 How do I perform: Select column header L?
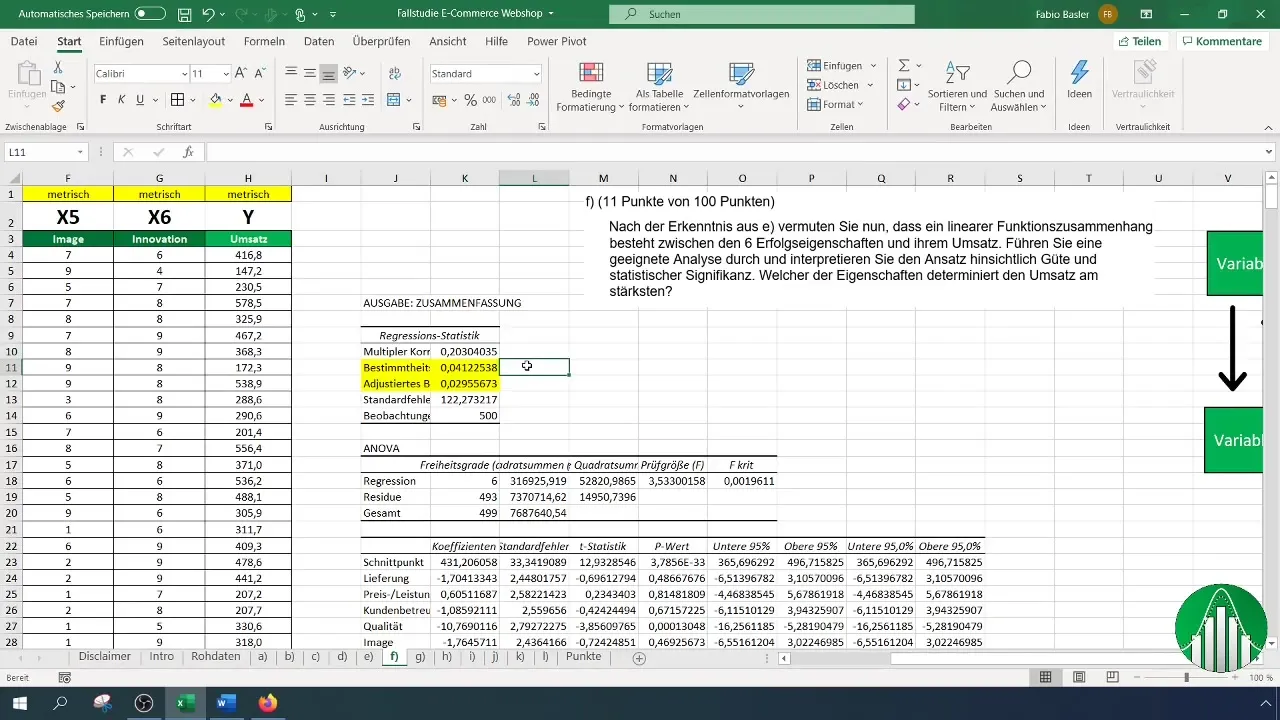pos(534,178)
